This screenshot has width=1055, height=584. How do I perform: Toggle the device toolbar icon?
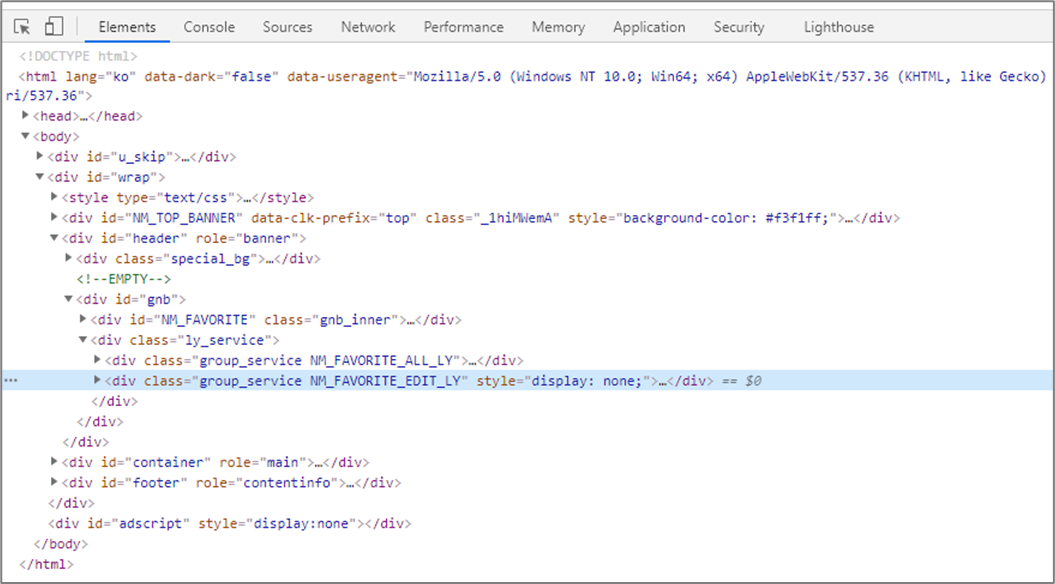[x=54, y=27]
